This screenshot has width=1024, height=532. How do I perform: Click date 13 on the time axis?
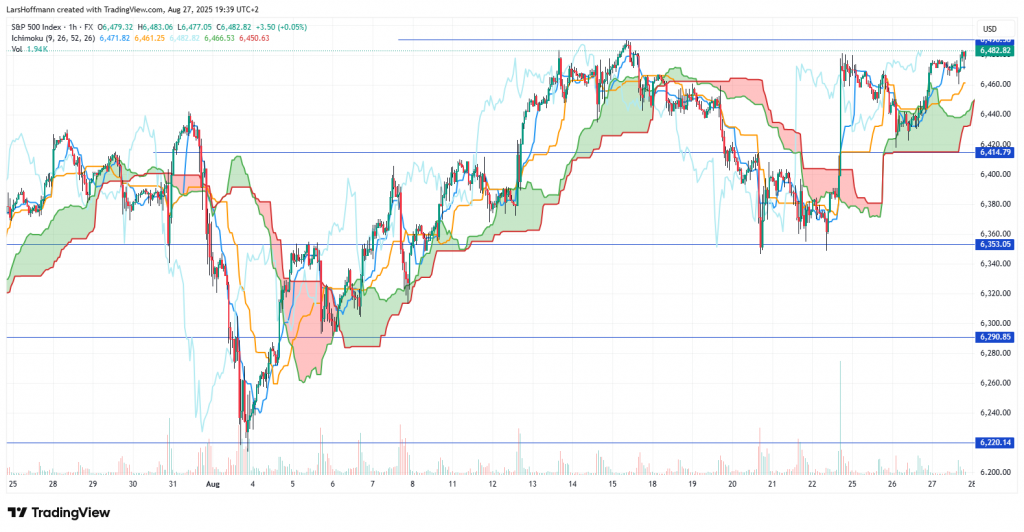coord(531,483)
